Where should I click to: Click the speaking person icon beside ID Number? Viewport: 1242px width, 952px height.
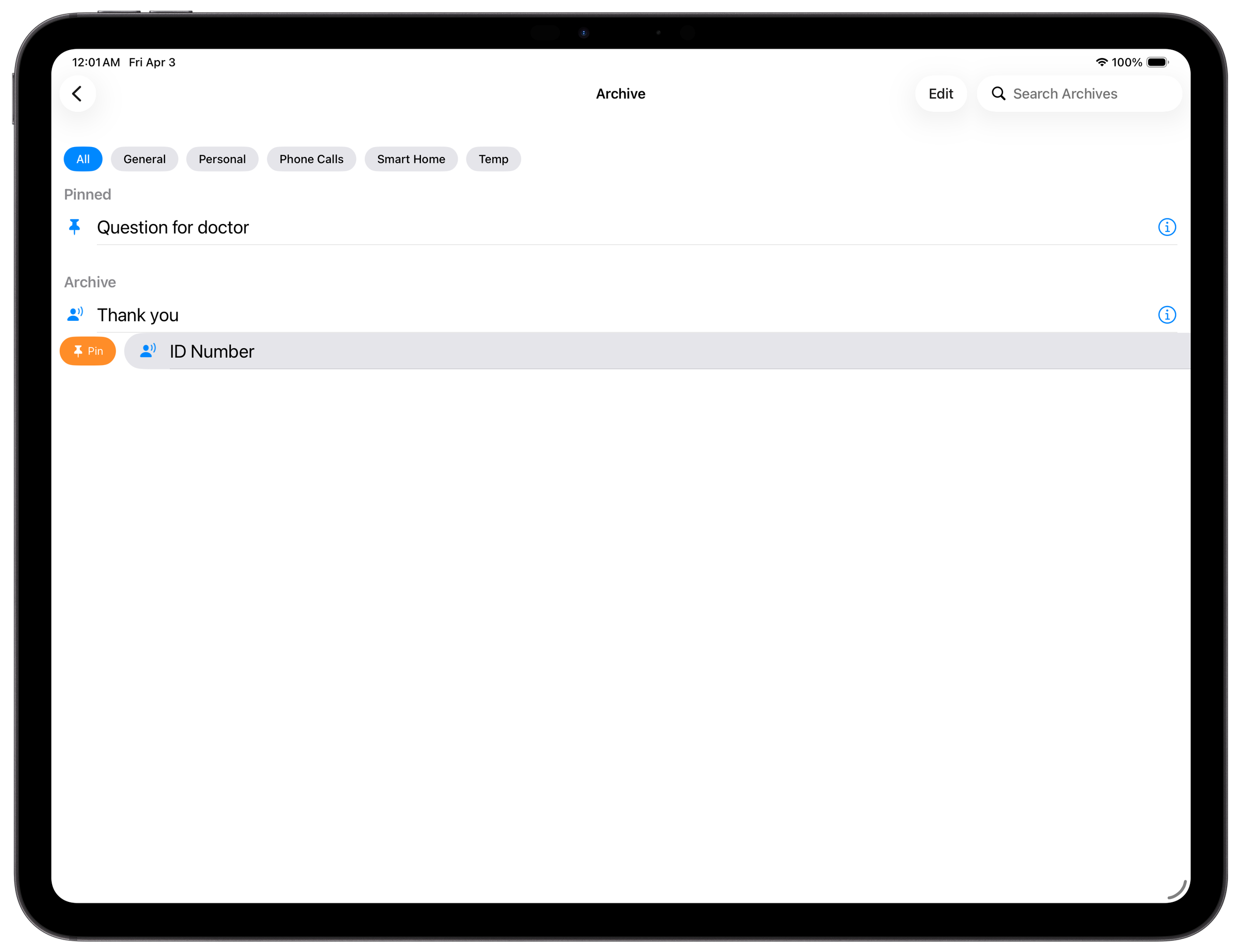(148, 351)
